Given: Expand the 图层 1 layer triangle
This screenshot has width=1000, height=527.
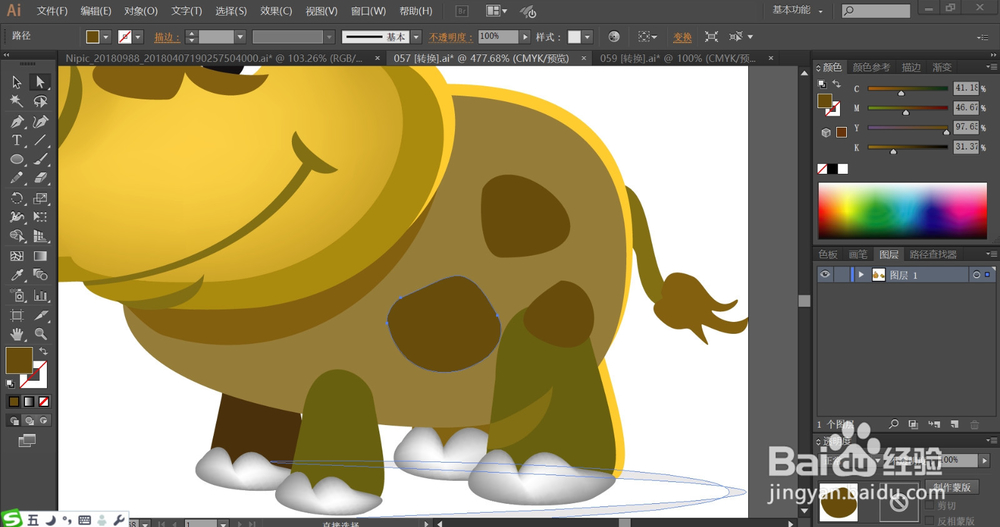Looking at the screenshot, I should tap(861, 275).
